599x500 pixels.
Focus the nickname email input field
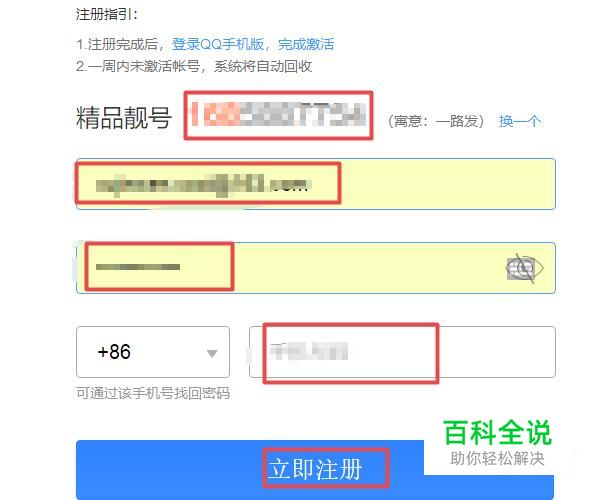click(x=316, y=184)
